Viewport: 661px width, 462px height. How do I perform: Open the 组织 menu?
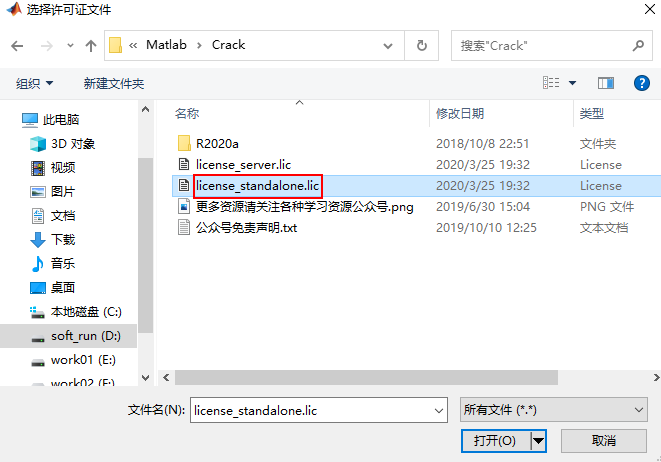35,83
